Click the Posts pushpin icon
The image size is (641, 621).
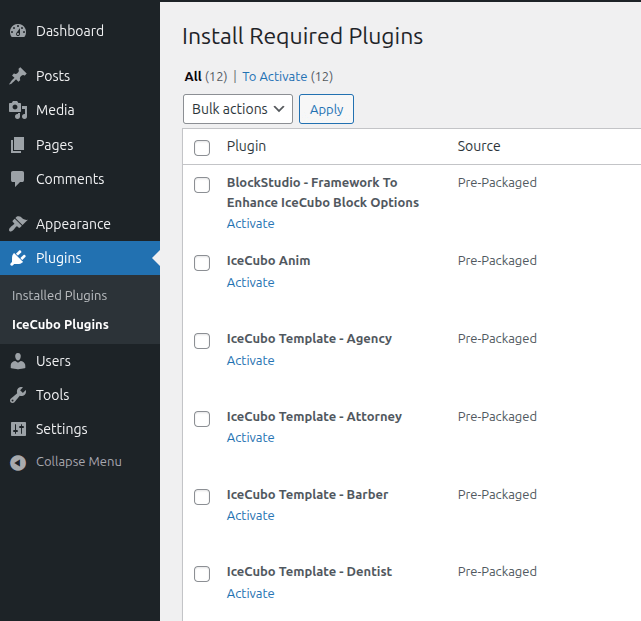tap(18, 76)
